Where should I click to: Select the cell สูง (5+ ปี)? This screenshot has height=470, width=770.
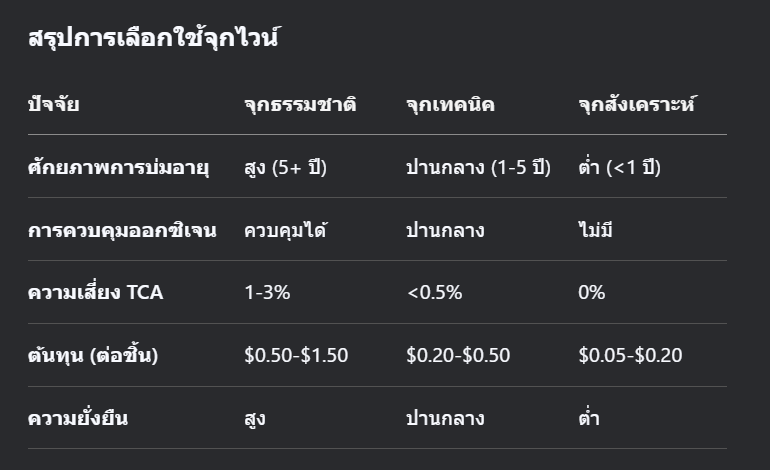coord(285,167)
